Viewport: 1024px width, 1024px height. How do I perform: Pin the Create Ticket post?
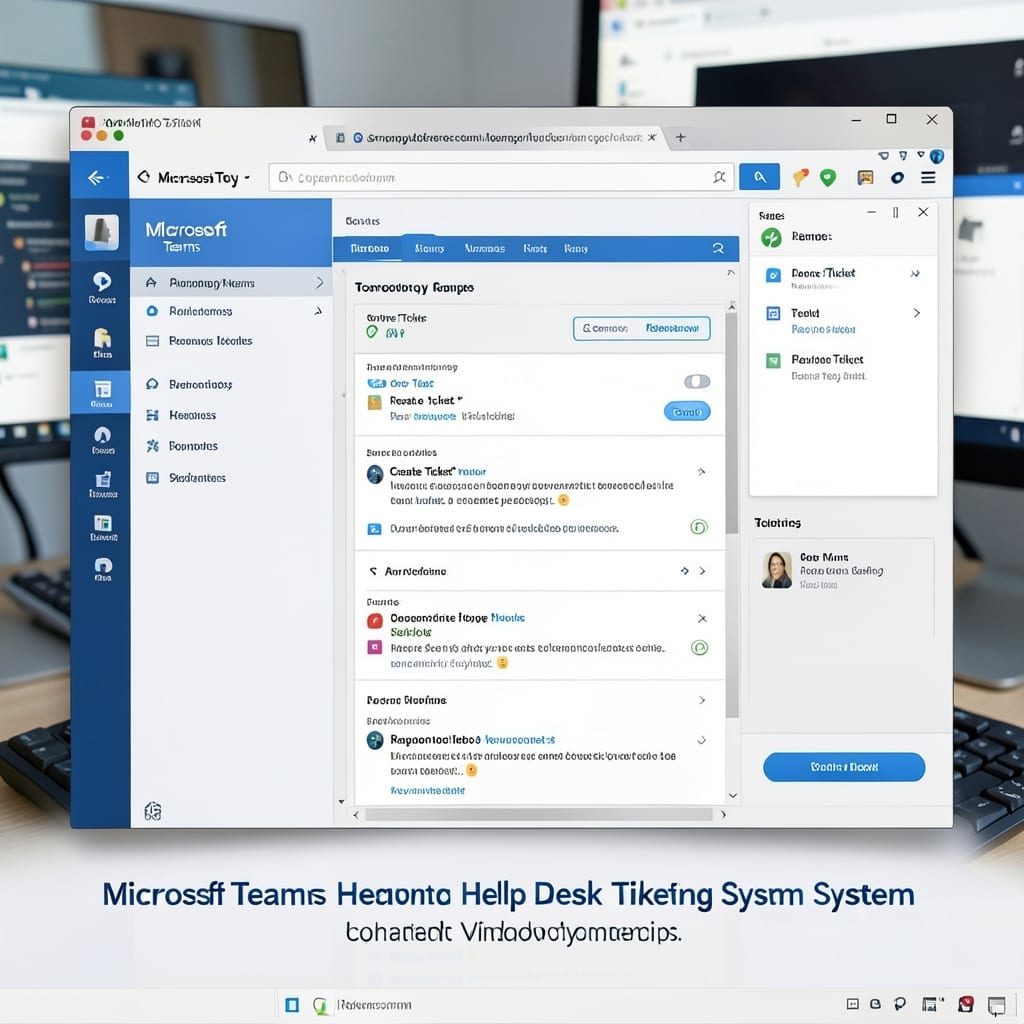(x=701, y=471)
